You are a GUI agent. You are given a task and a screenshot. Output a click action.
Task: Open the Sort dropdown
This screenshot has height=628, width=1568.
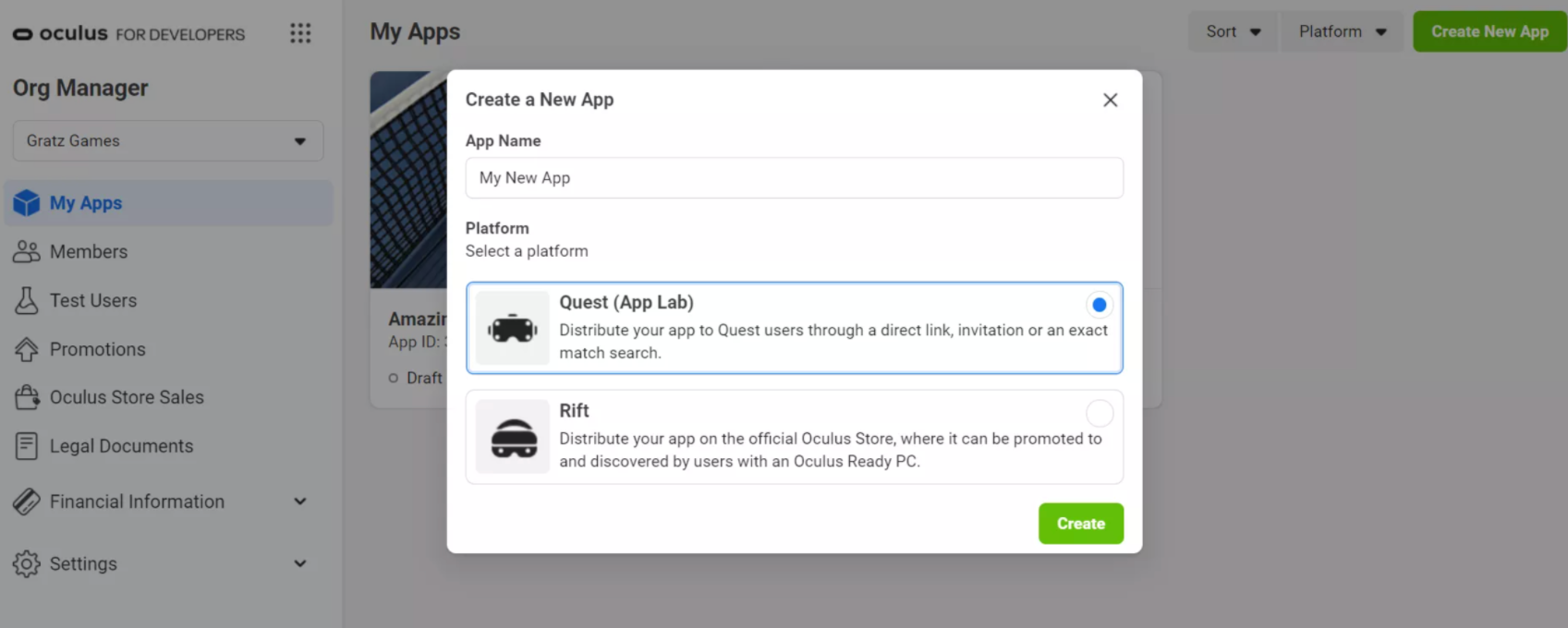[1233, 31]
